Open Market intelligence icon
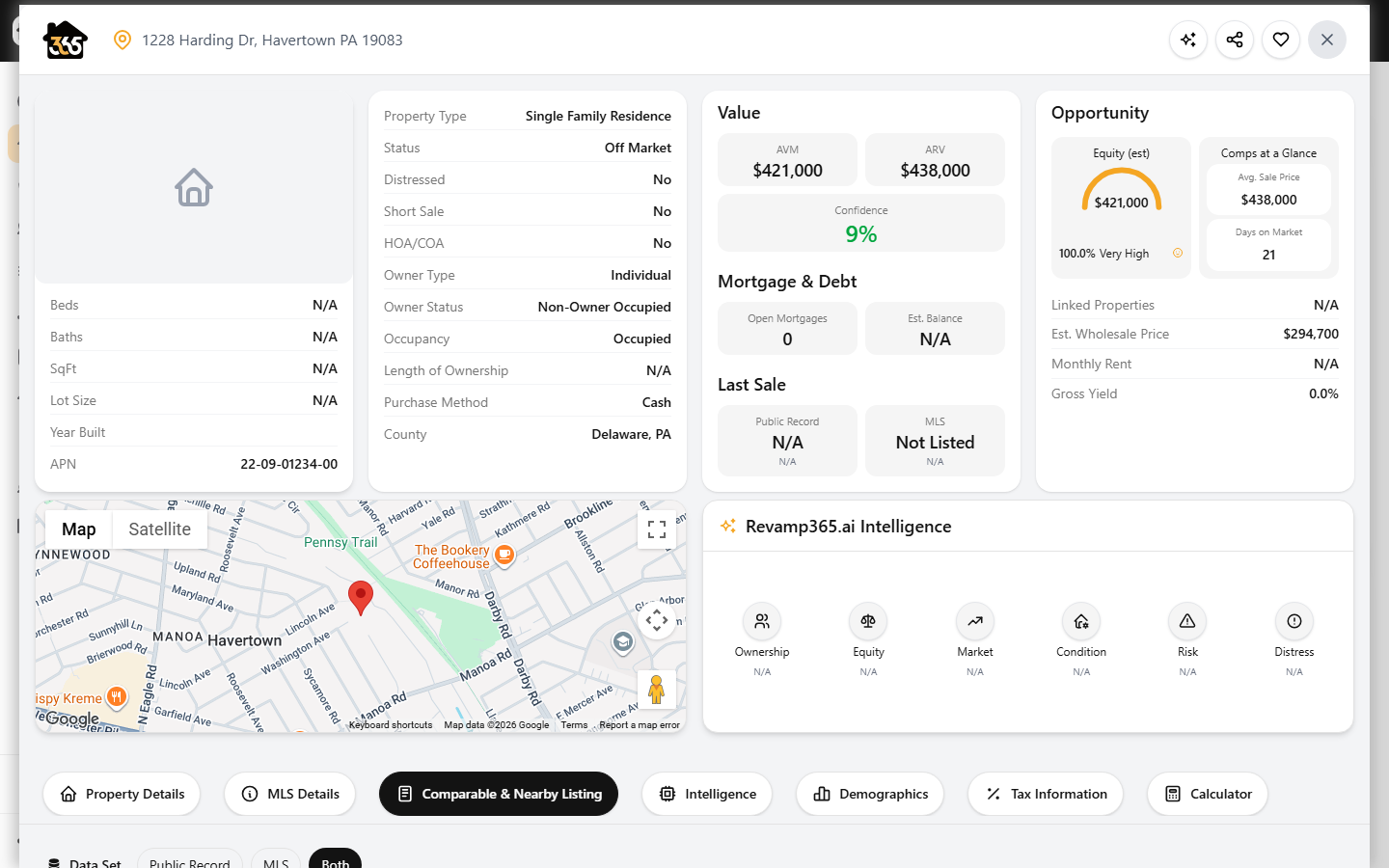 tap(975, 621)
